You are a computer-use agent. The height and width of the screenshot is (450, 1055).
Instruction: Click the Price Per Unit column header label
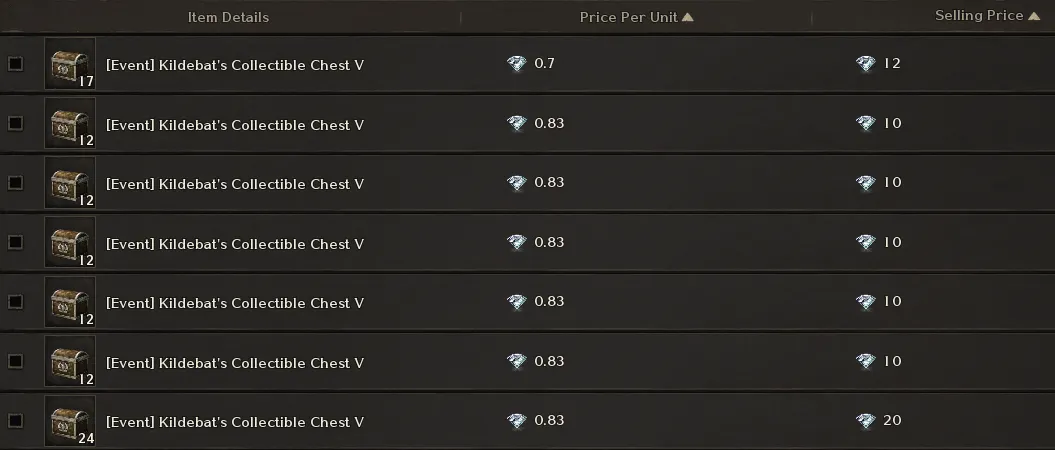click(628, 17)
